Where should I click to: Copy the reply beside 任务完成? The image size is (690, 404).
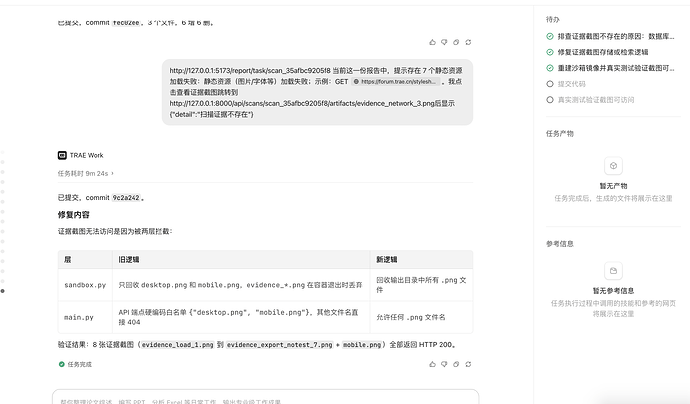[456, 364]
